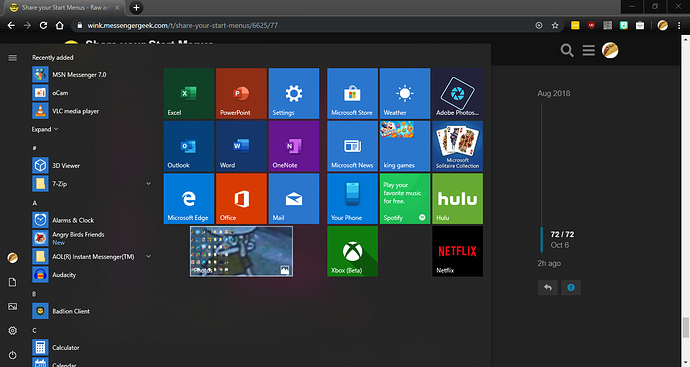Click the 72 / 72 timeline position

coord(562,235)
